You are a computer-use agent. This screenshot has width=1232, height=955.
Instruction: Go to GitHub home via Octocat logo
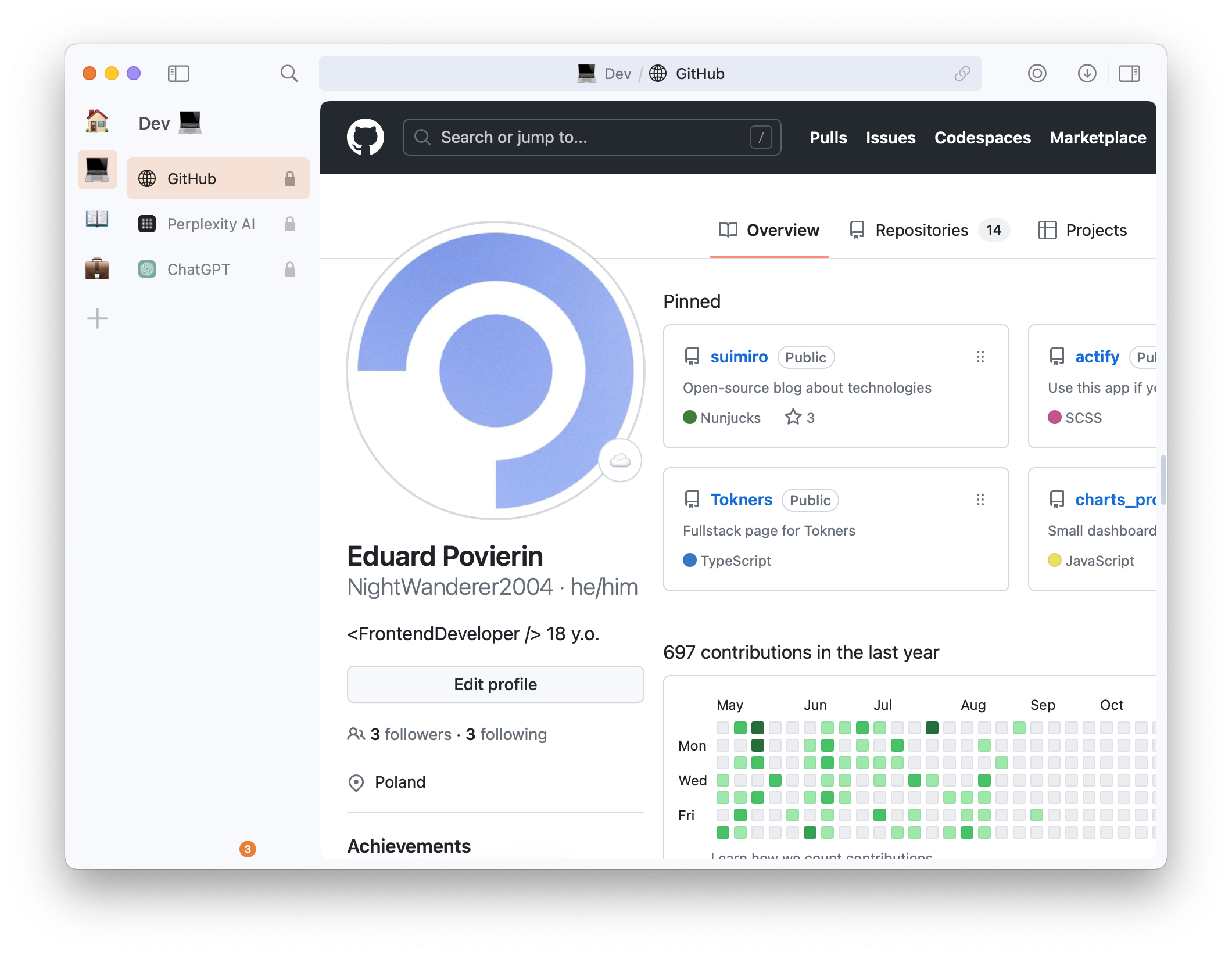click(x=366, y=138)
